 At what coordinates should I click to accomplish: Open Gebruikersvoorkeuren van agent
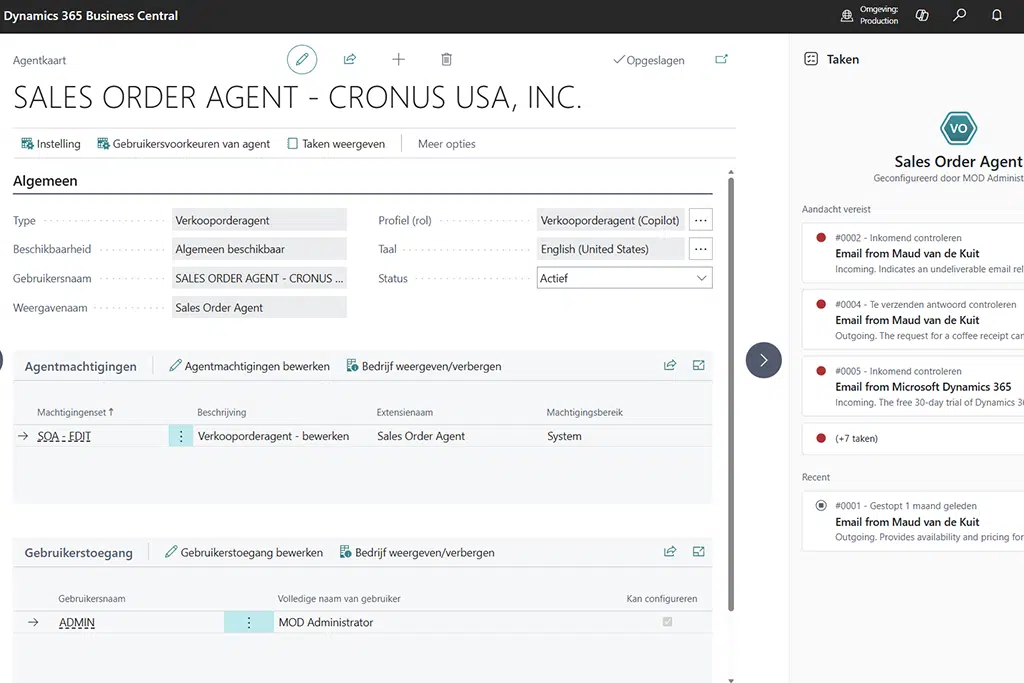tap(184, 144)
